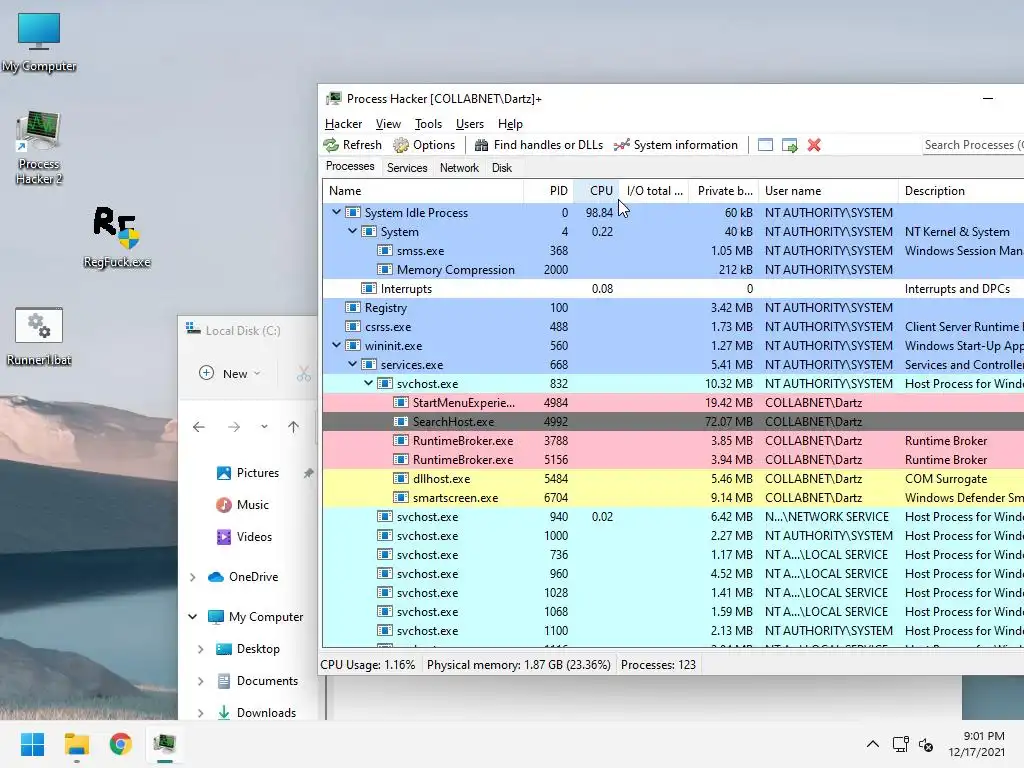Select smartscreen.exe process row
This screenshot has width=1024, height=768.
point(673,498)
